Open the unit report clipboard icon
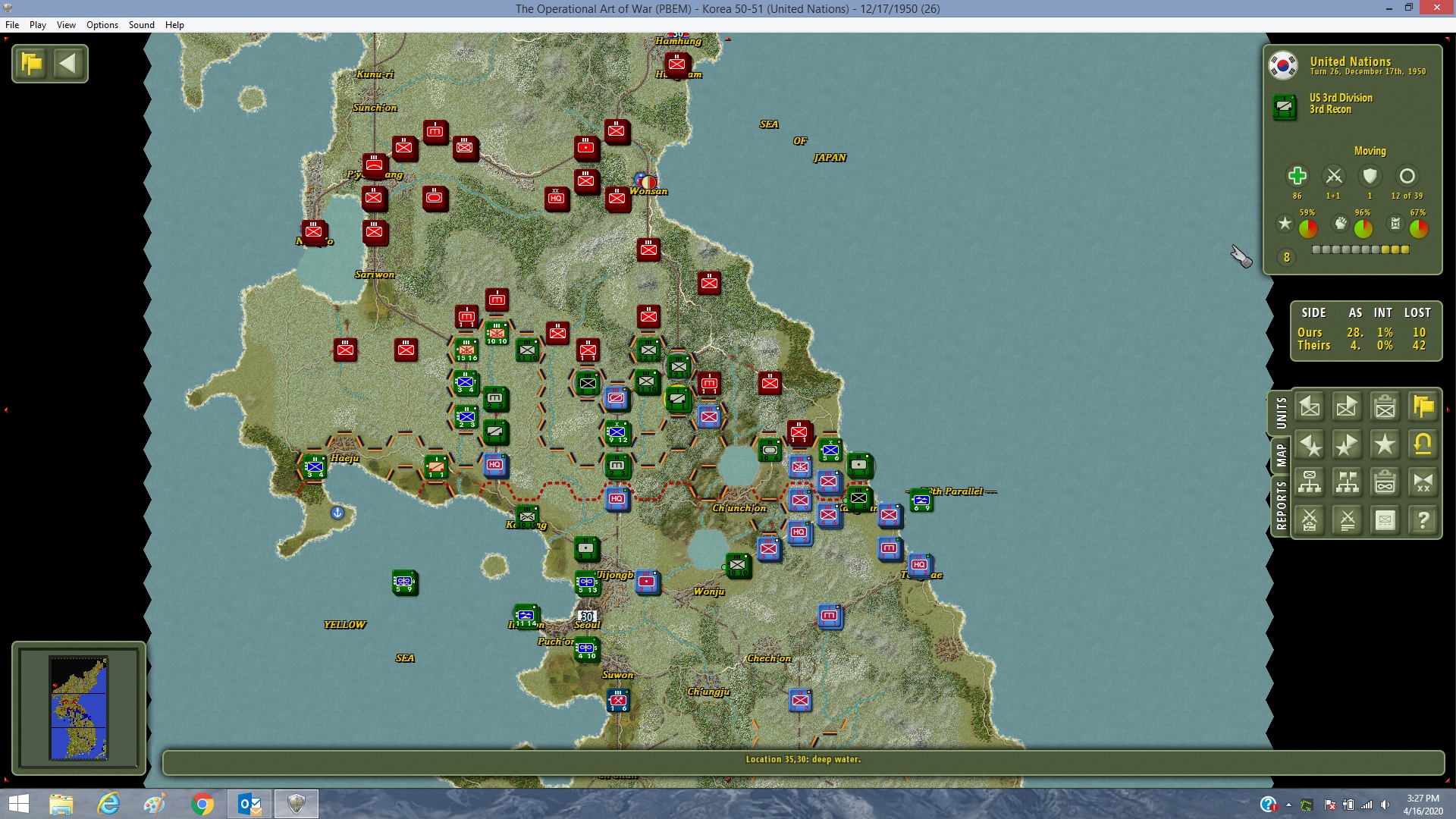 pyautogui.click(x=1385, y=407)
